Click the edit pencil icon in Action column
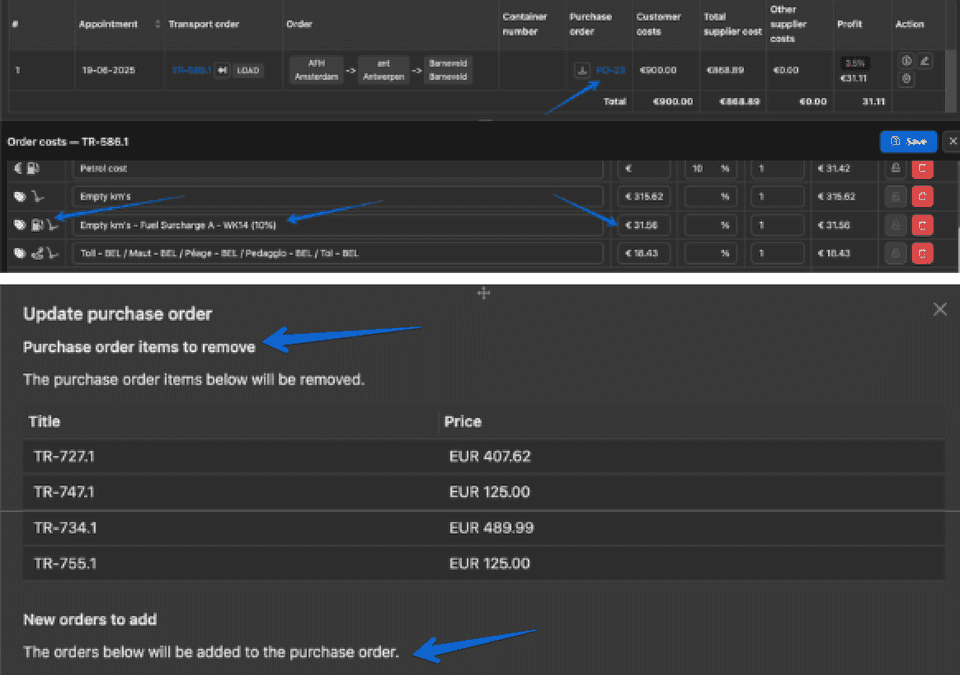 click(924, 61)
